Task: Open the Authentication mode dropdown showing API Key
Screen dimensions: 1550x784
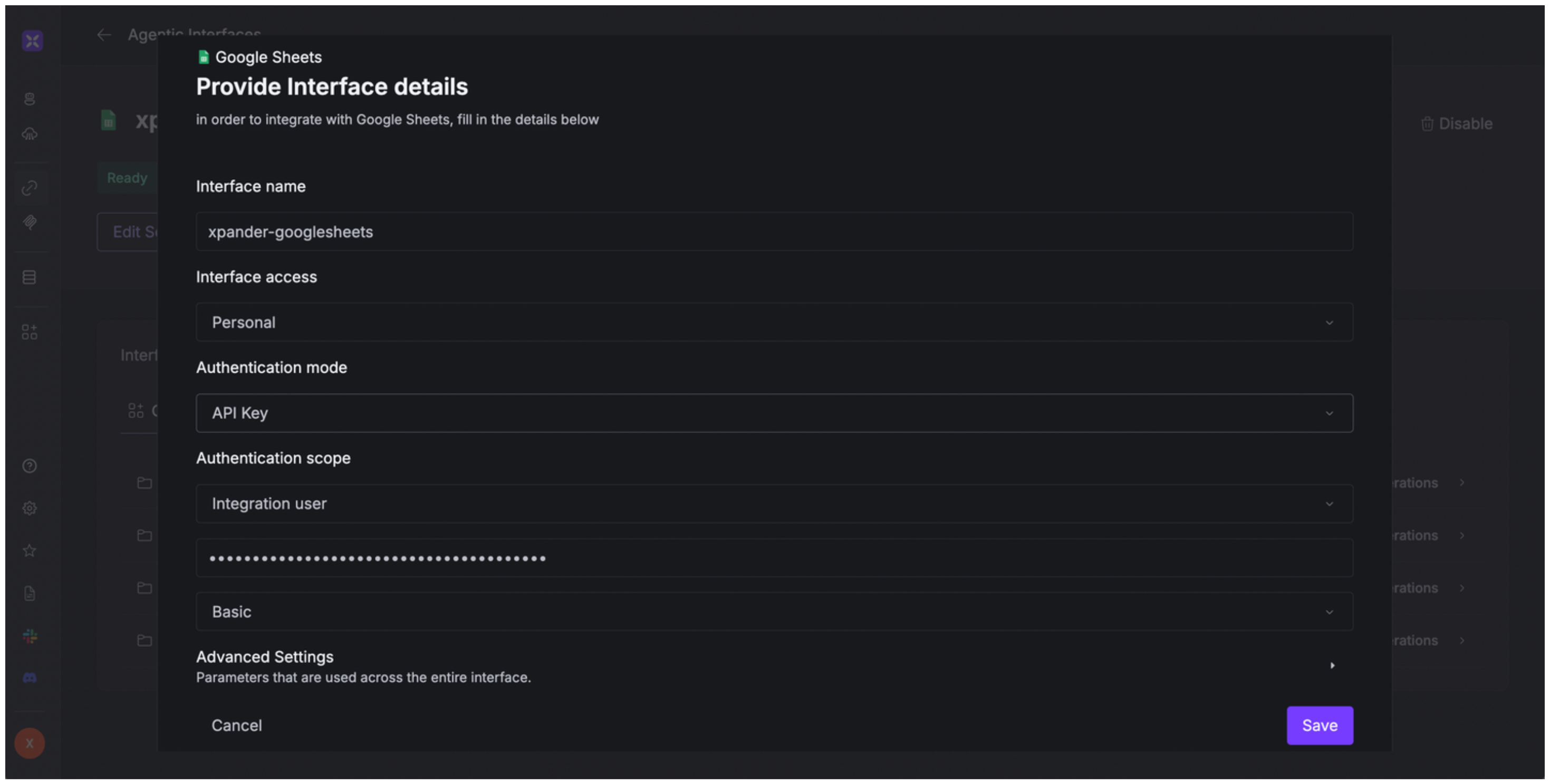Action: [774, 413]
